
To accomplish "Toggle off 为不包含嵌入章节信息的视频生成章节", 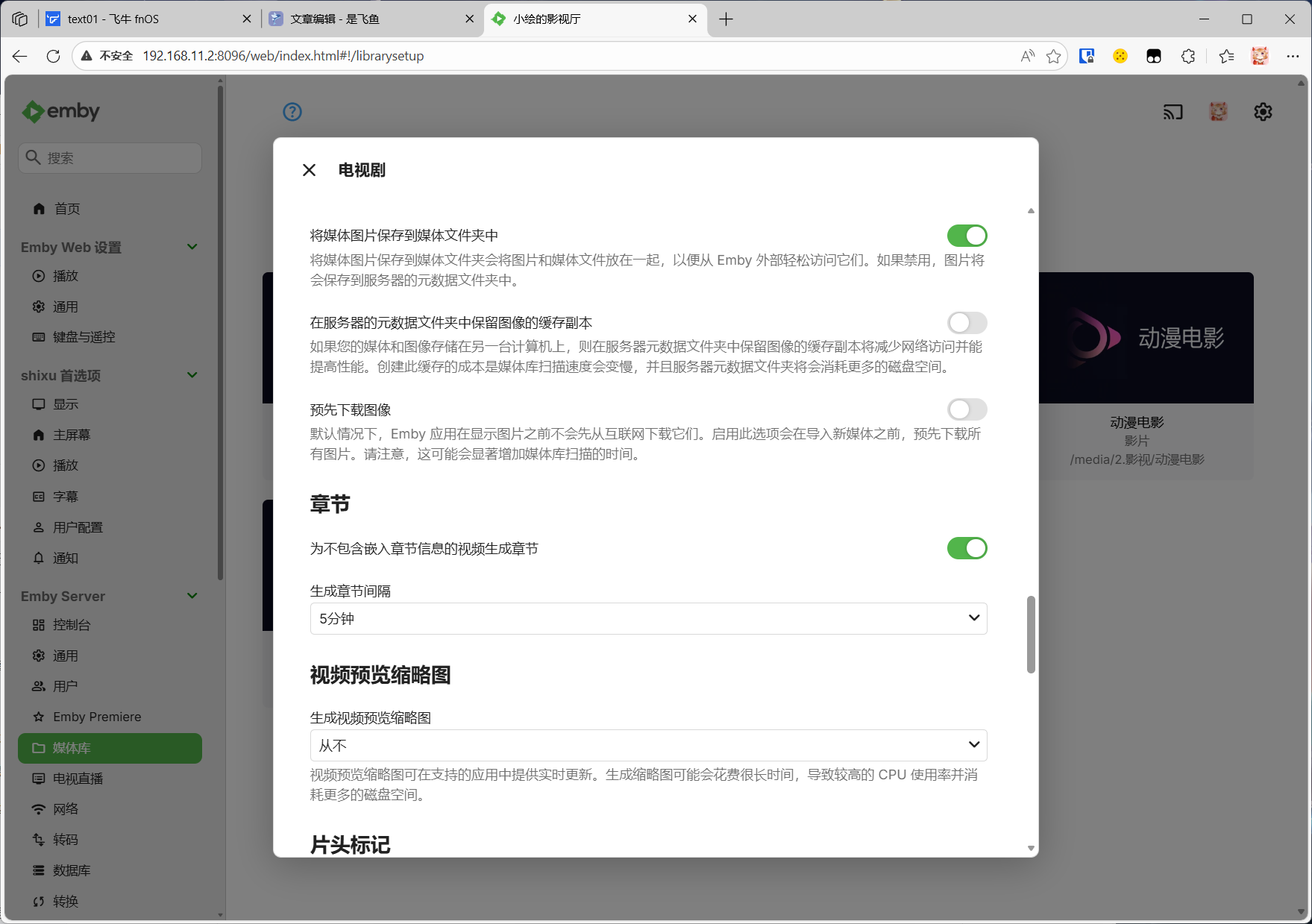I will (x=967, y=548).
